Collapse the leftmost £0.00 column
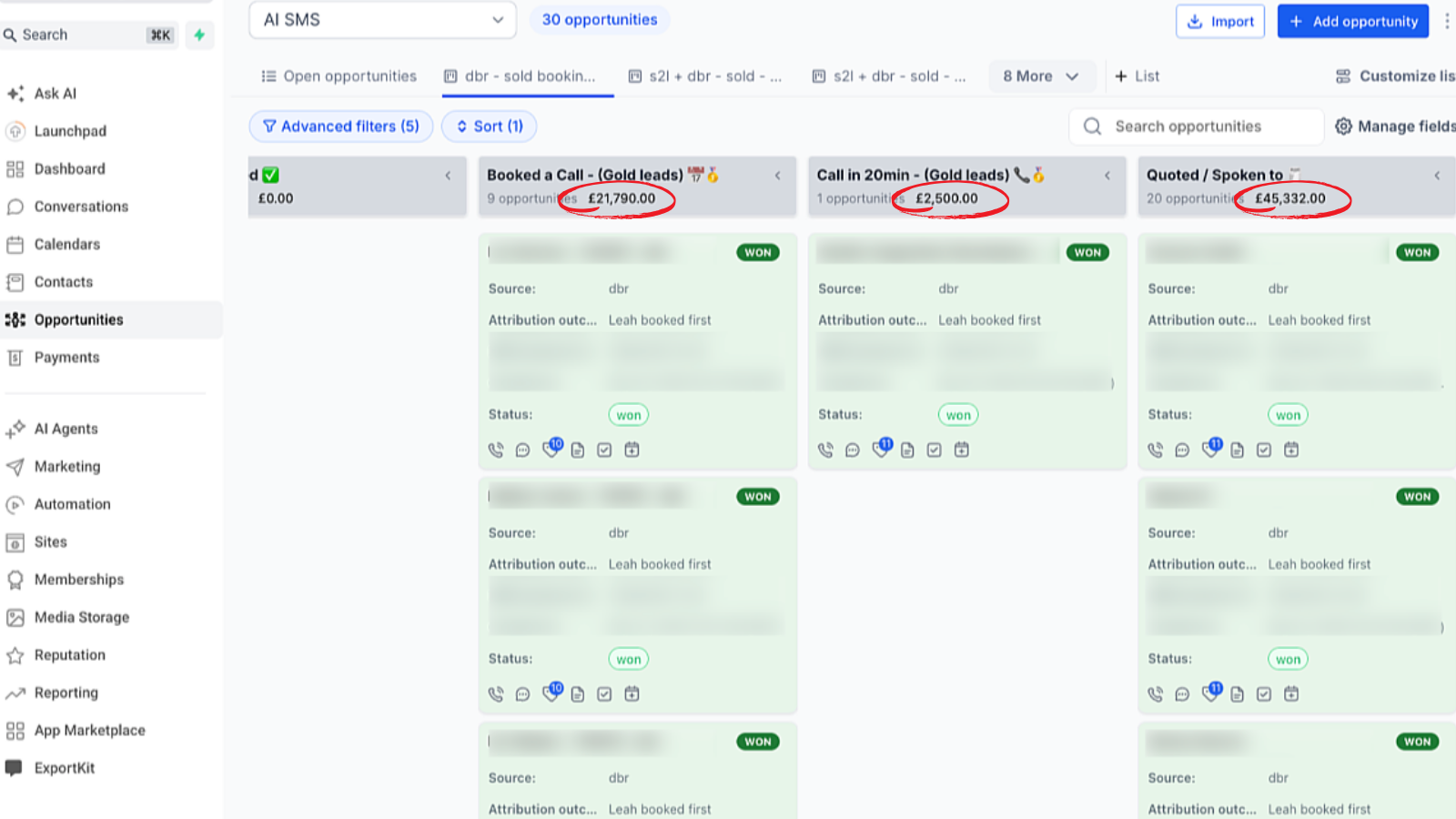This screenshot has height=819, width=1456. point(448,176)
